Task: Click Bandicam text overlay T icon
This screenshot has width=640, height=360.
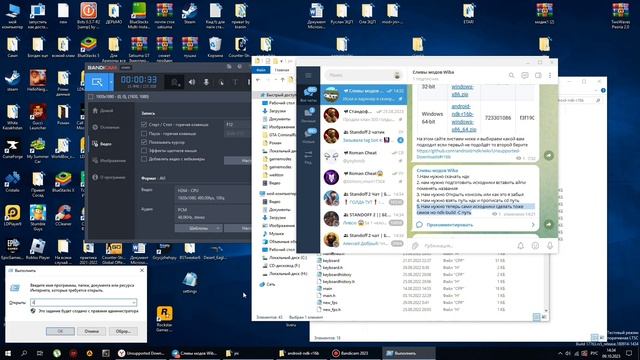Action: [235, 82]
